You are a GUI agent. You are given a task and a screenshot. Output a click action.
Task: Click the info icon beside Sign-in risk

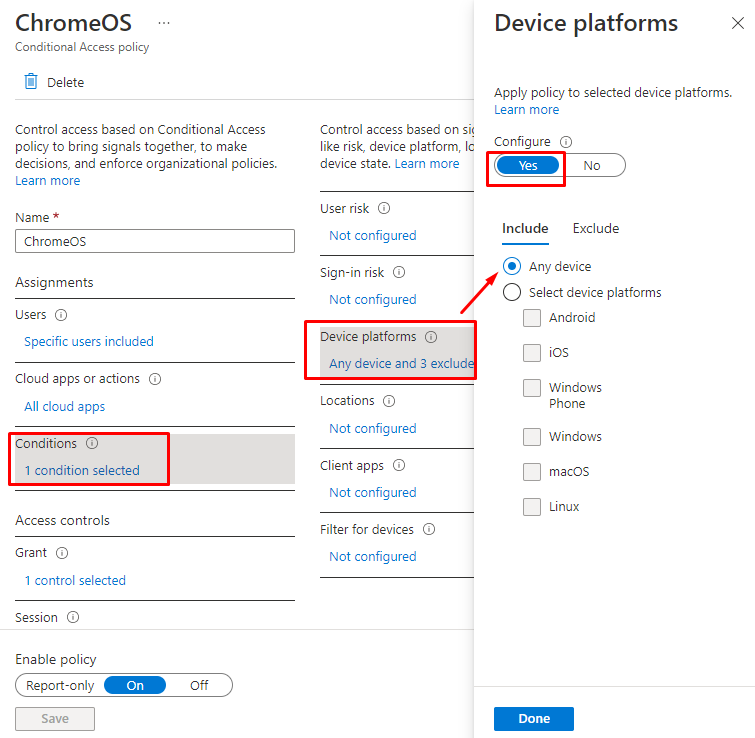[399, 272]
